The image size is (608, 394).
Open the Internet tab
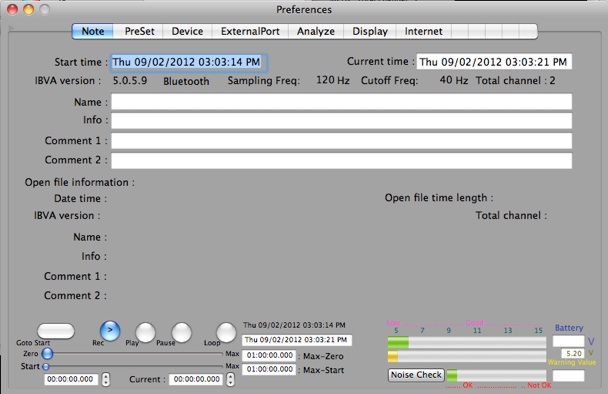click(x=423, y=31)
